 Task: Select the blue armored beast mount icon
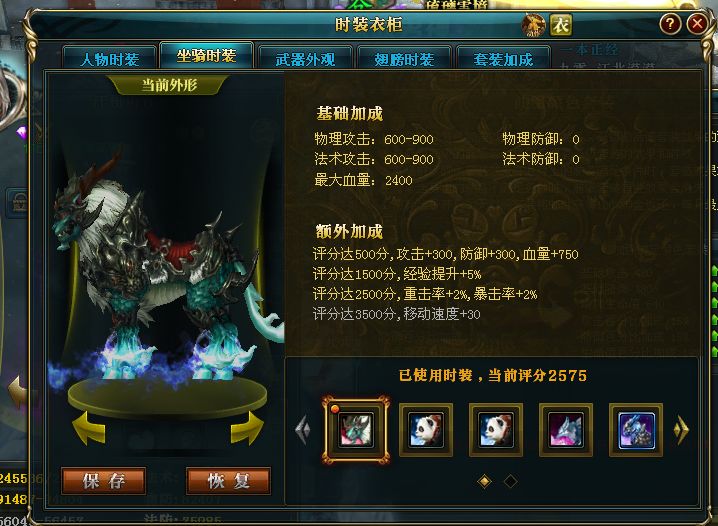tap(636, 430)
